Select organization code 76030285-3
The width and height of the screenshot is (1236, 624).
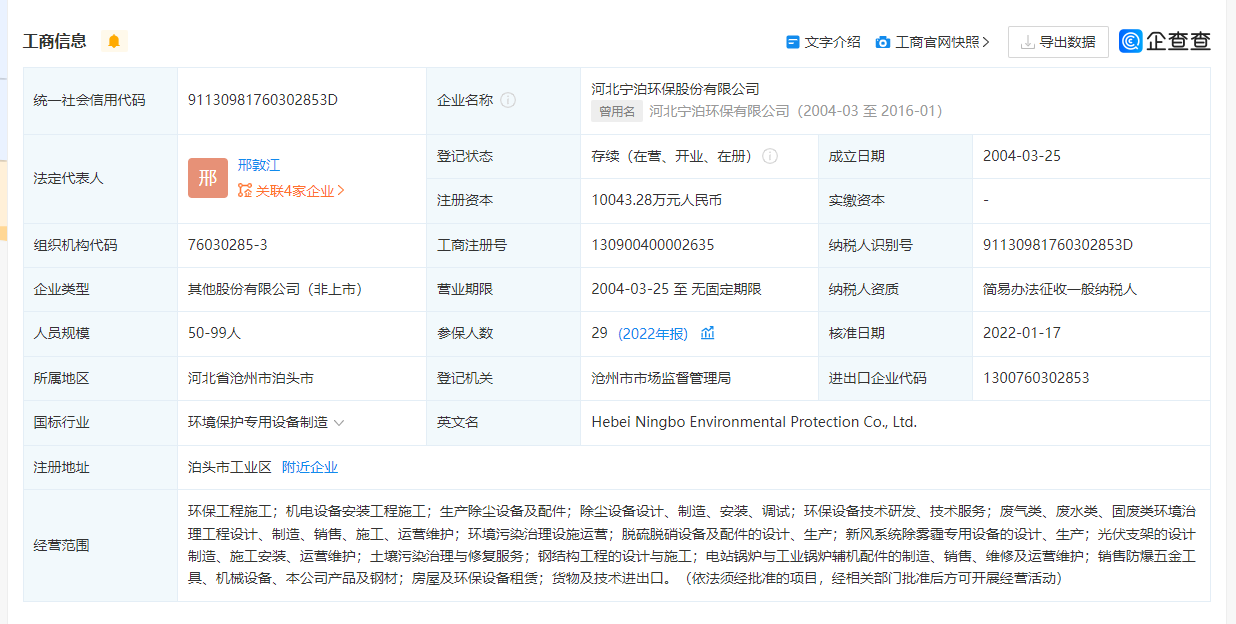pyautogui.click(x=228, y=245)
